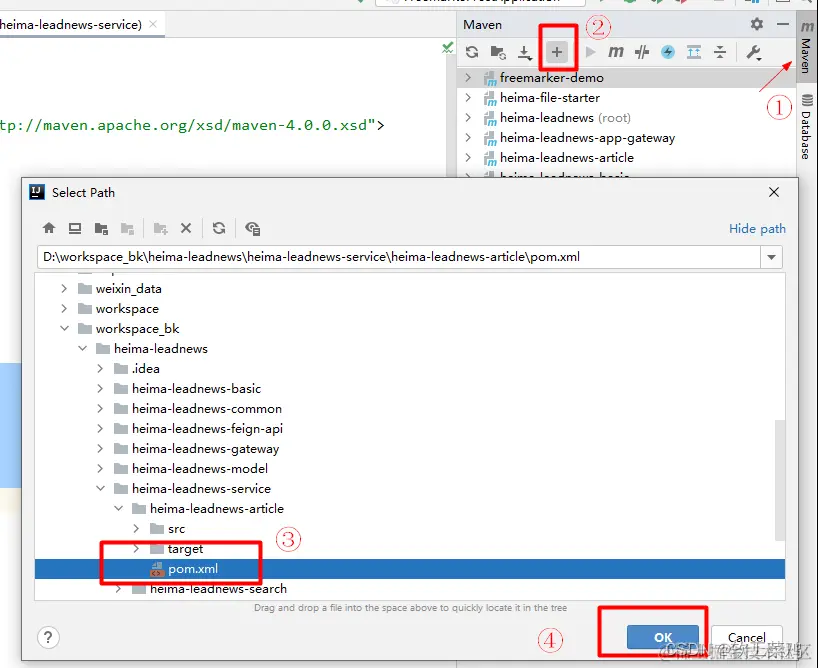Click the path input field

399,257
